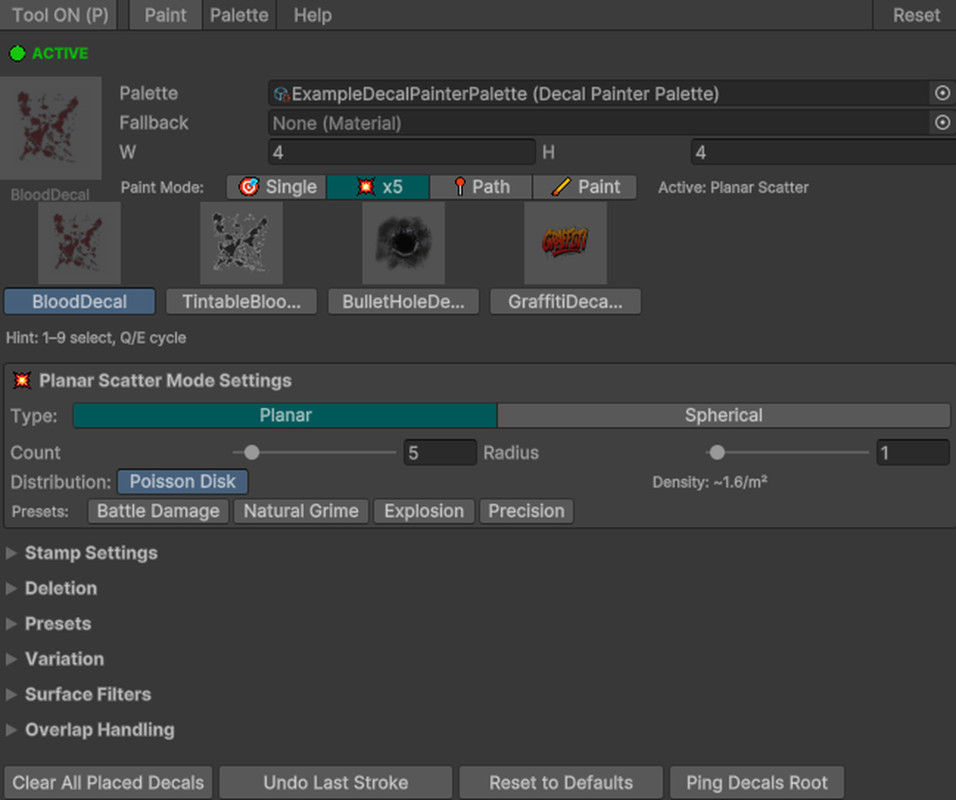Screen dimensions: 956x800
Task: Switch paint mode to Paint brush
Action: tap(585, 187)
